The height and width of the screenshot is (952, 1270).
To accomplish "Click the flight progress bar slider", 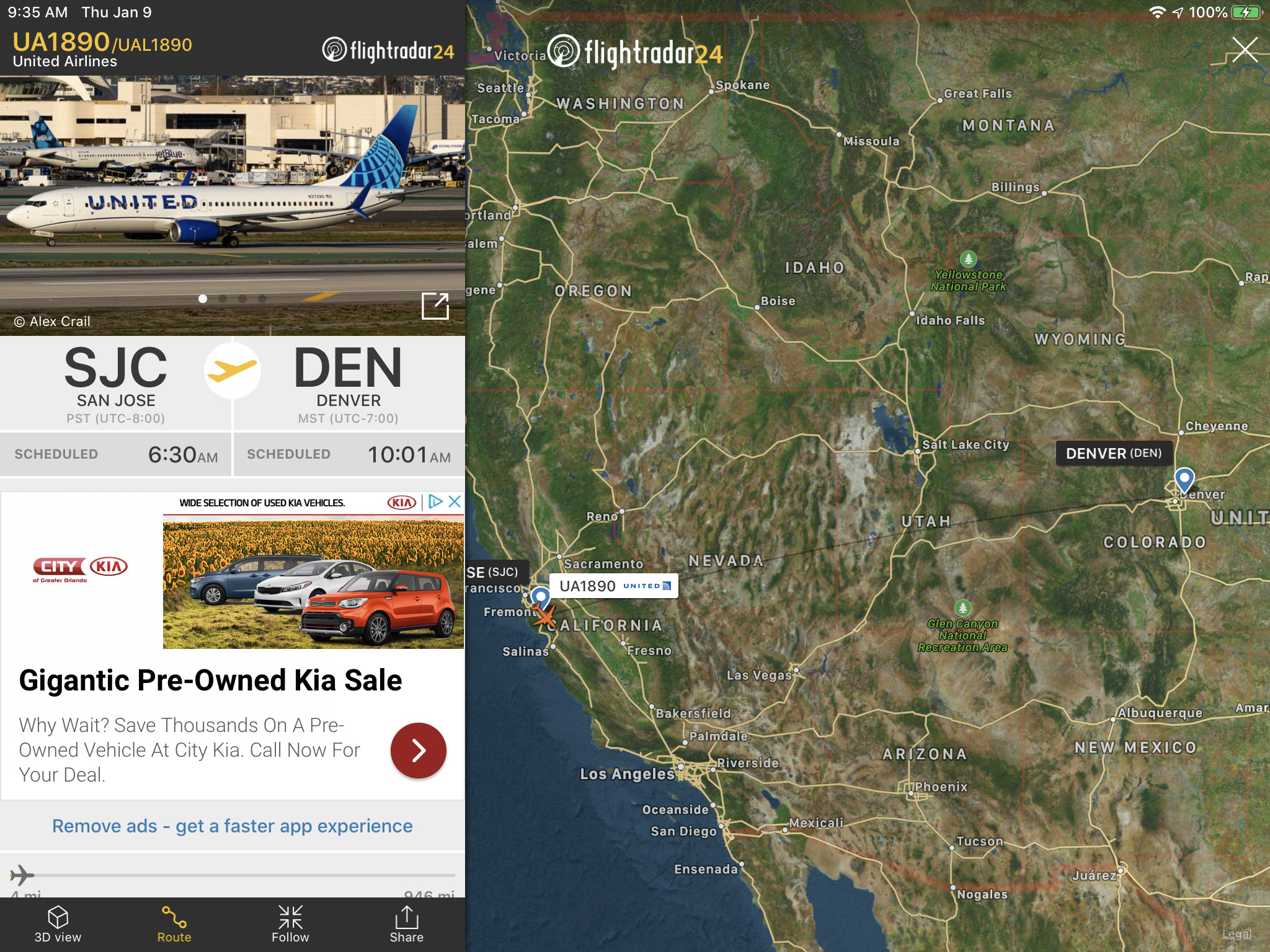I will 233,875.
